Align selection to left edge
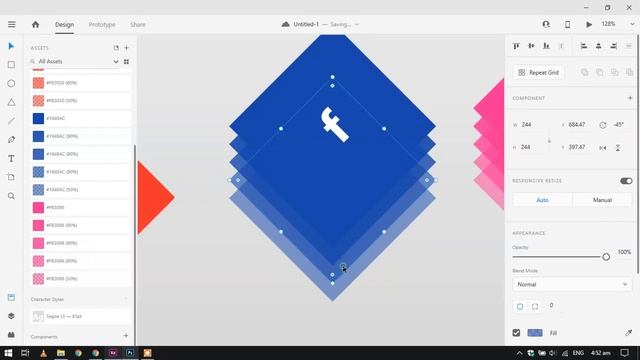This screenshot has height=360, width=640. [584, 46]
